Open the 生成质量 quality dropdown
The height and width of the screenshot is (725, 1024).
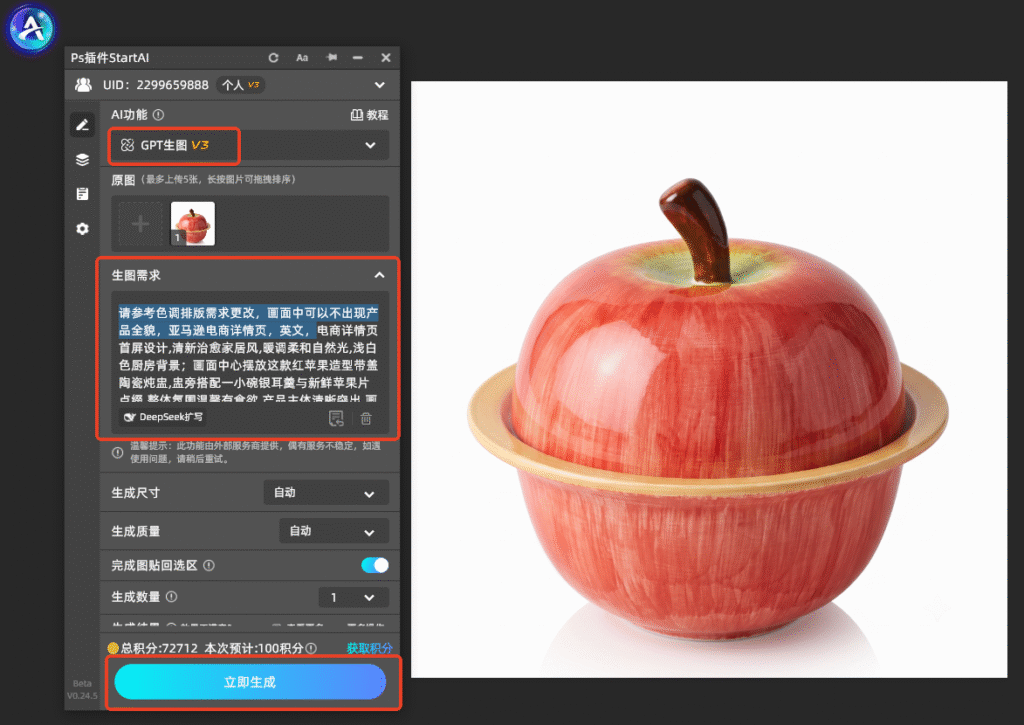pos(334,531)
